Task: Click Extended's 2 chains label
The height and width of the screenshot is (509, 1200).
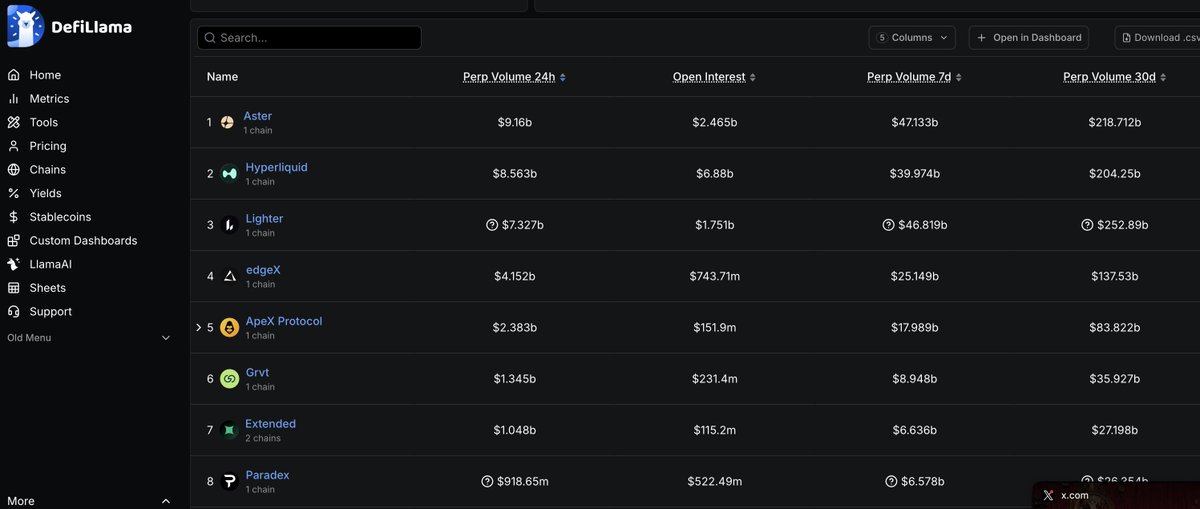Action: click(x=263, y=439)
